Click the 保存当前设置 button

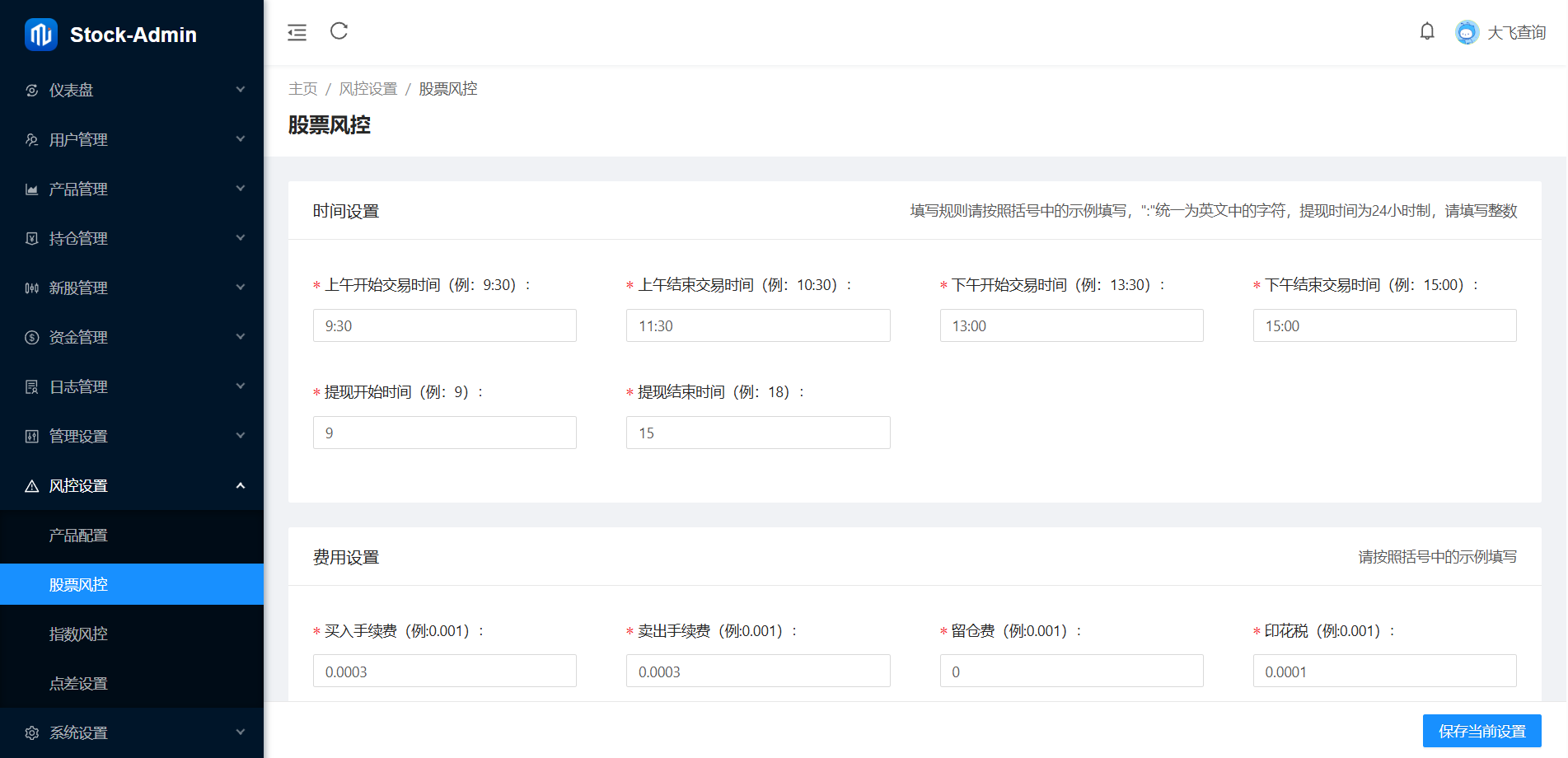click(x=1481, y=731)
